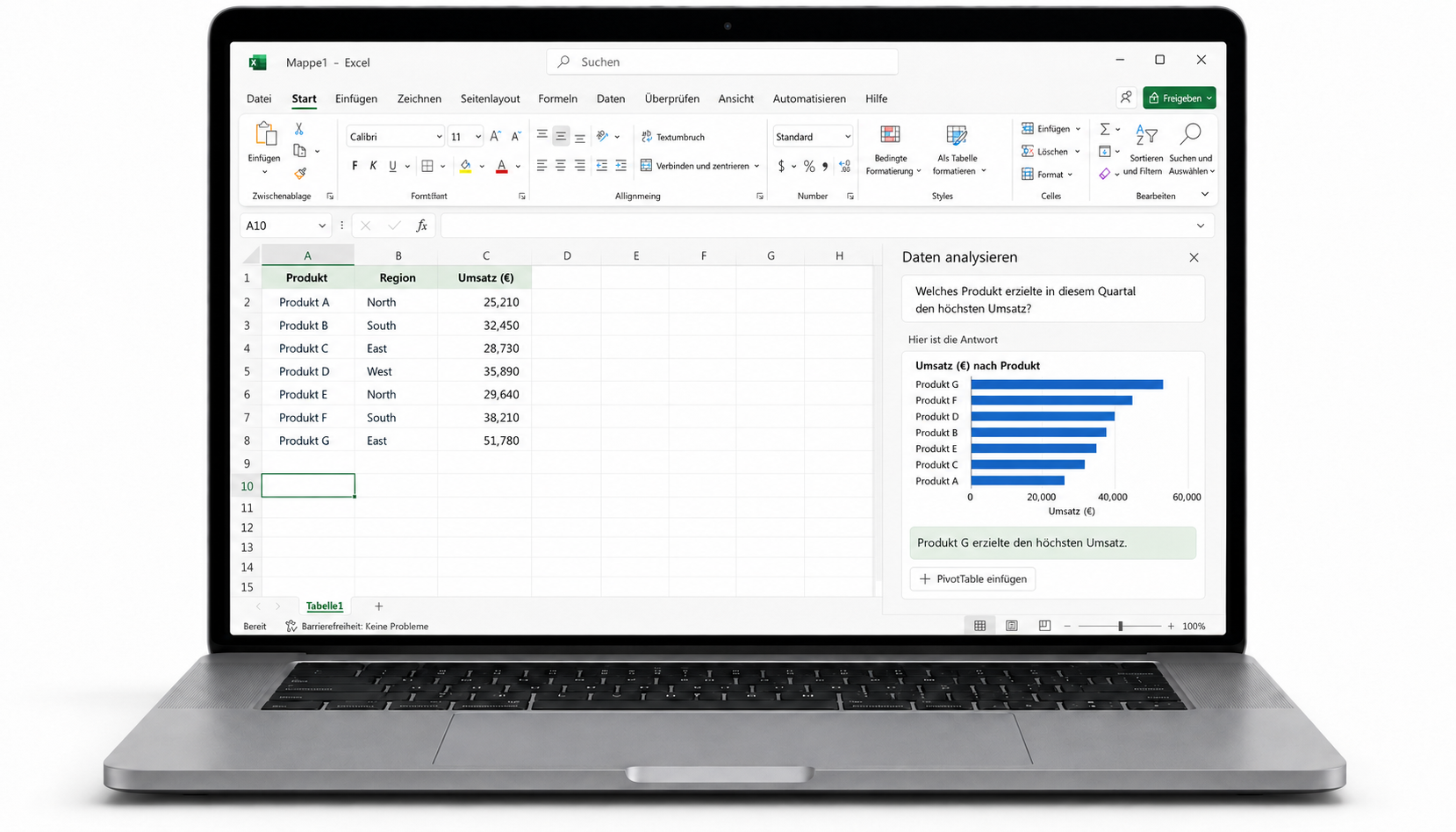1456x832 pixels.
Task: Click the AutoSum sigma icon
Action: coord(1105,129)
